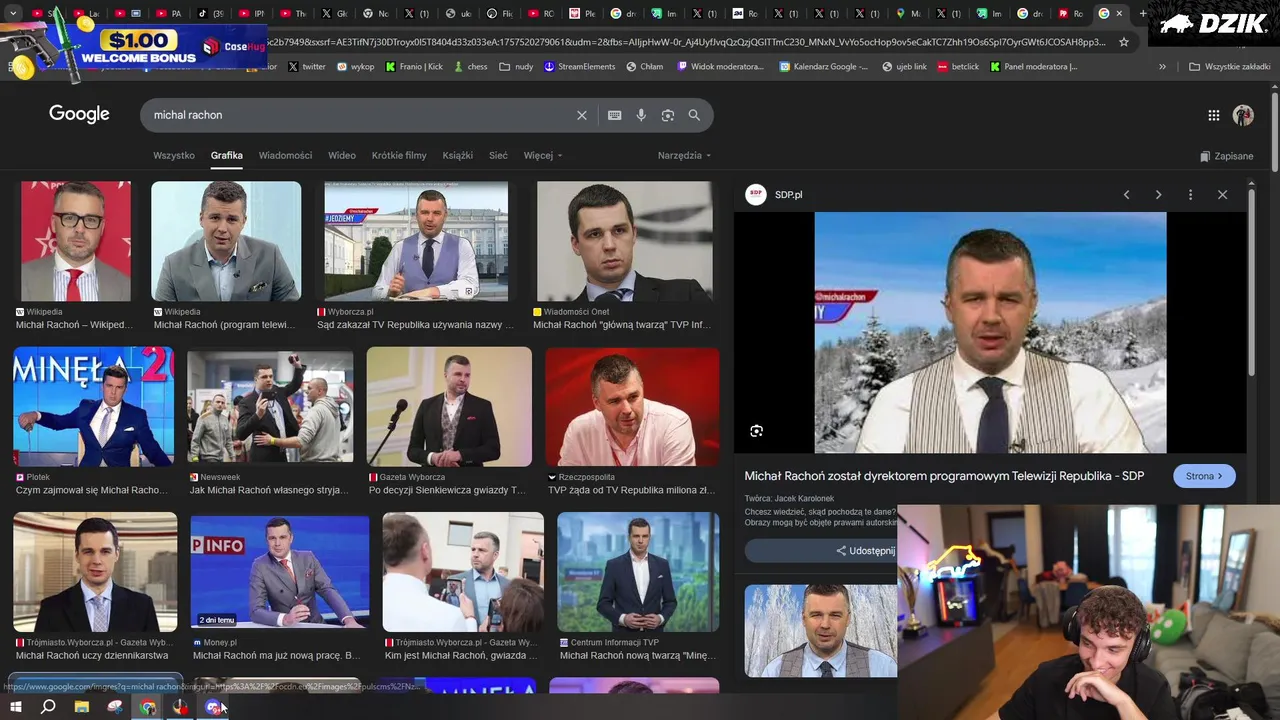This screenshot has width=1280, height=720.
Task: Open the three-dot menu in the preview panel
Action: (x=1190, y=195)
